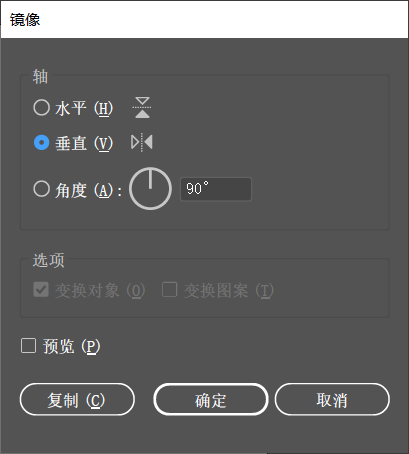Select the 水平 (H) radio button
The width and height of the screenshot is (409, 454).
click(x=42, y=108)
